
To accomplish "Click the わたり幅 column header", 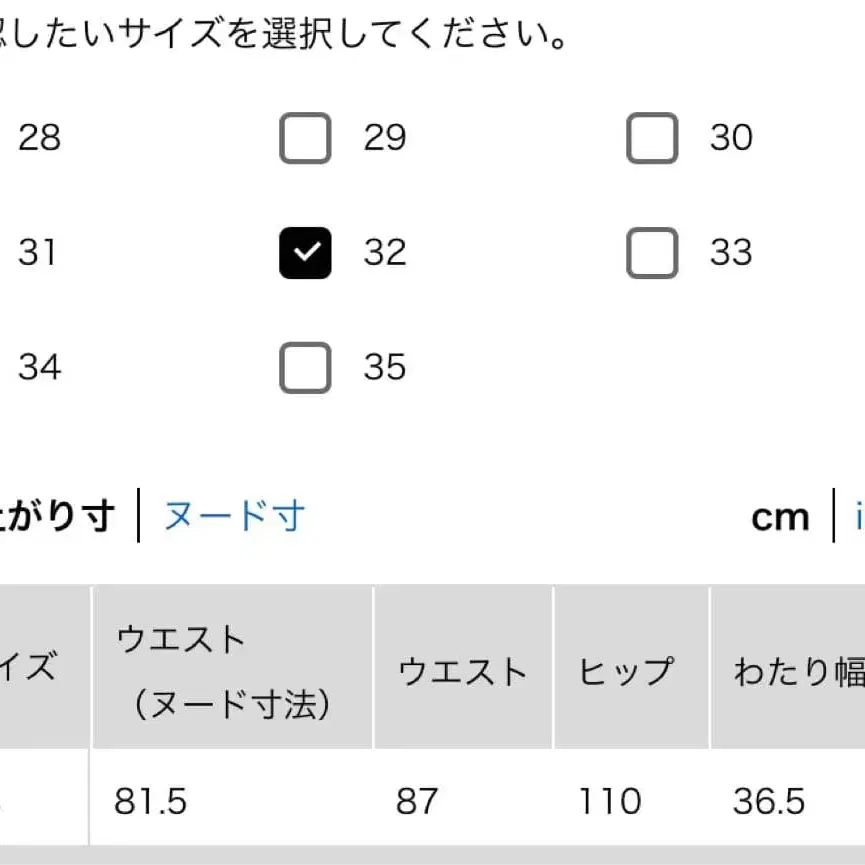I will tap(795, 672).
